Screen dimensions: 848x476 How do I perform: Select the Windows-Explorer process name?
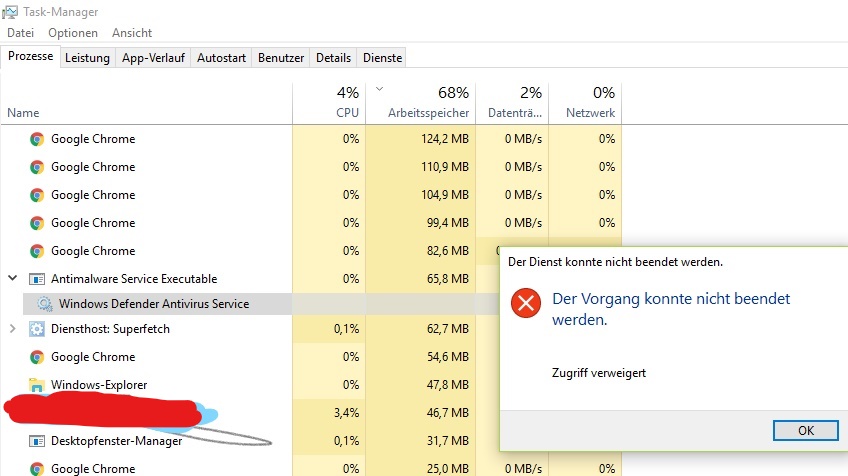99,385
